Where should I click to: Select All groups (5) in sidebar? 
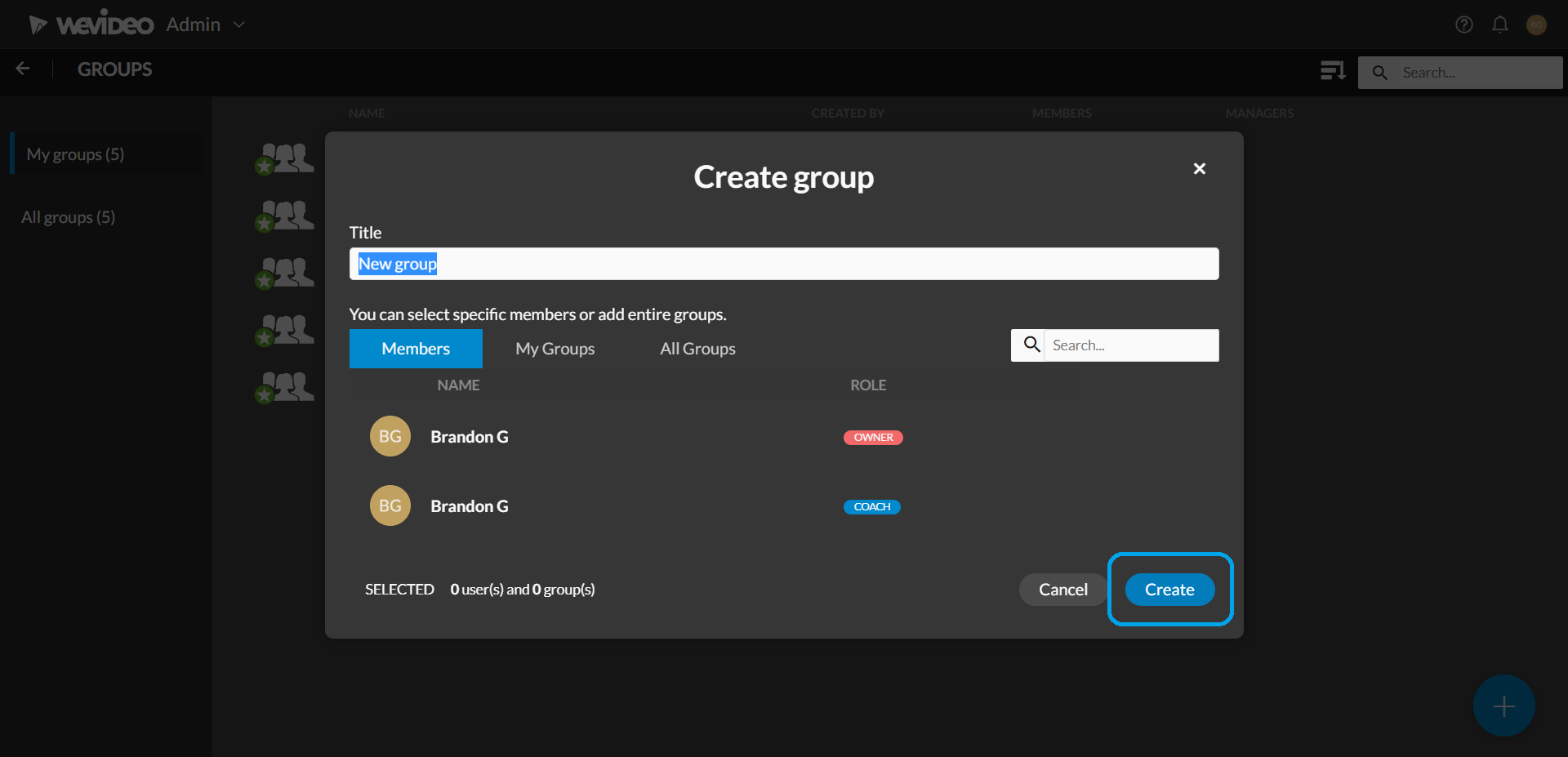pos(68,216)
